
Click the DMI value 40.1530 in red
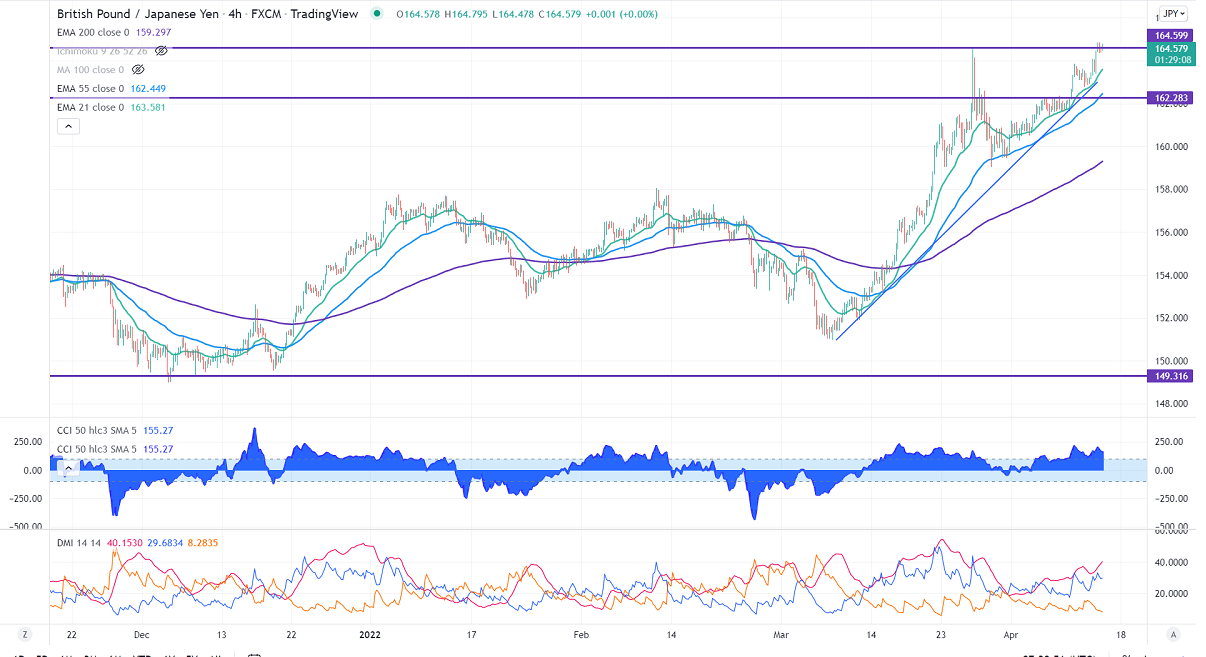tap(124, 542)
